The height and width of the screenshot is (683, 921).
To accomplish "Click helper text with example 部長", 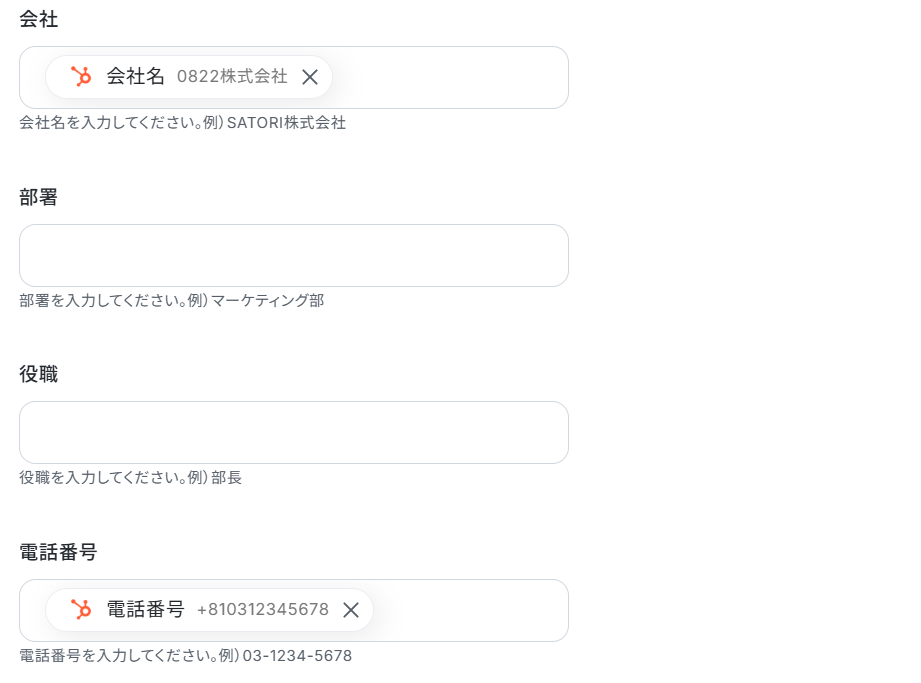I will pos(130,477).
